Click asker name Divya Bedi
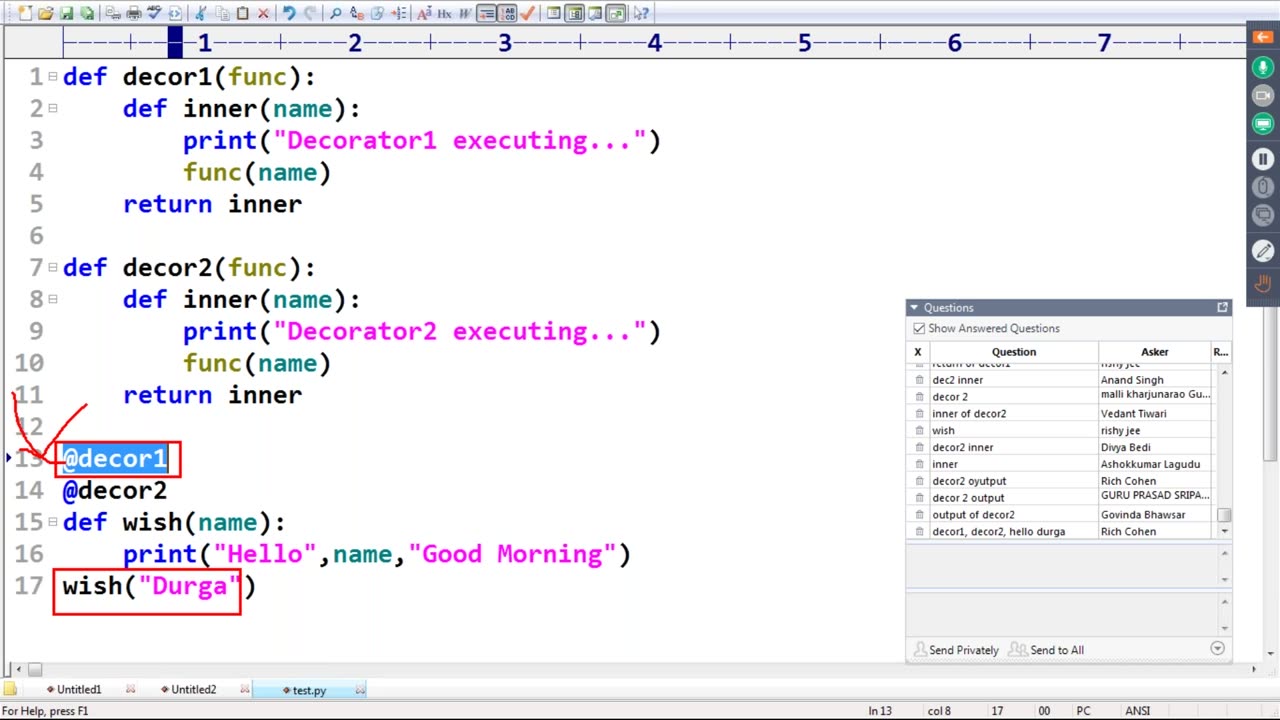 tap(1125, 448)
